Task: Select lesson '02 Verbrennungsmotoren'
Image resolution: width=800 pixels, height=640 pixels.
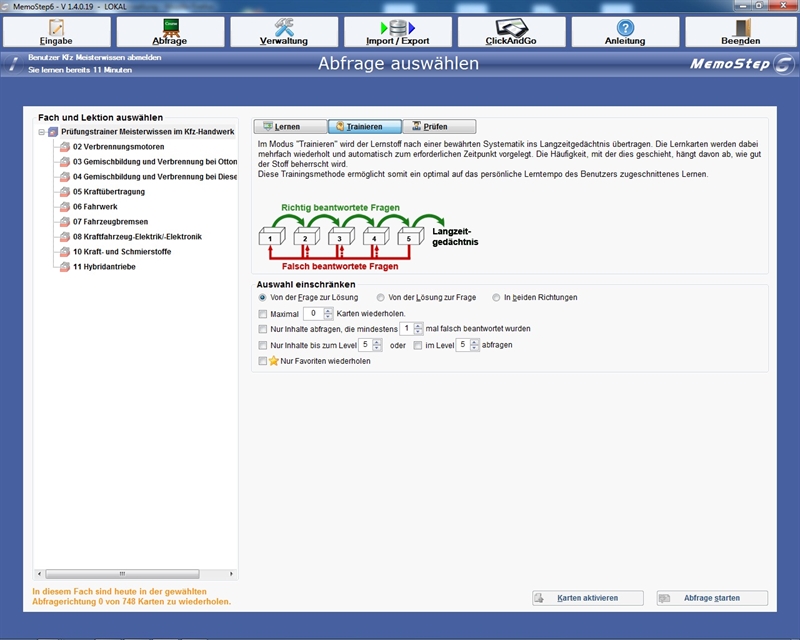Action: (118, 147)
